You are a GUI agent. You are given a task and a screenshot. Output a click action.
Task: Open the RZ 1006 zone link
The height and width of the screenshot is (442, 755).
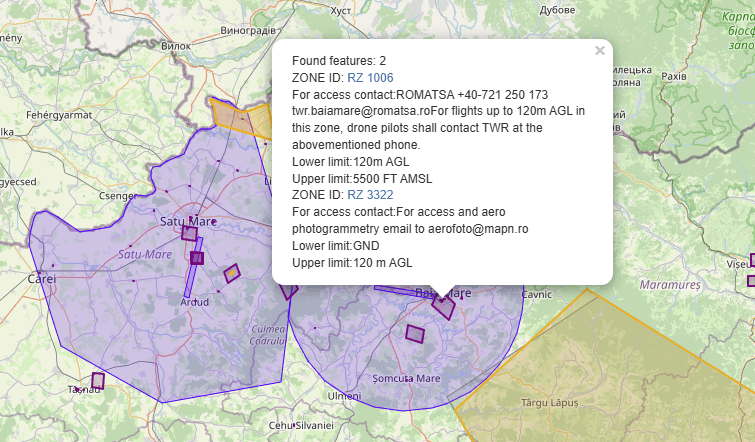370,78
